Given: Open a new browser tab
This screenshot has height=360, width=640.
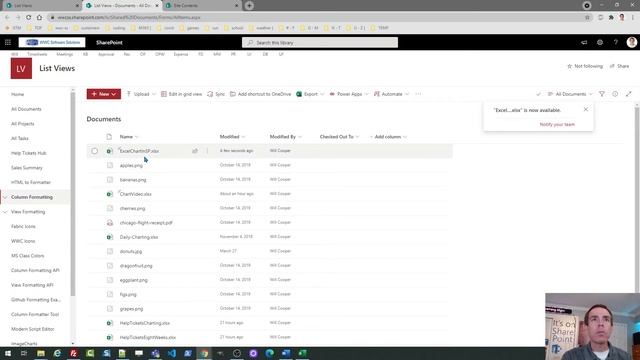Looking at the screenshot, I should (249, 6).
